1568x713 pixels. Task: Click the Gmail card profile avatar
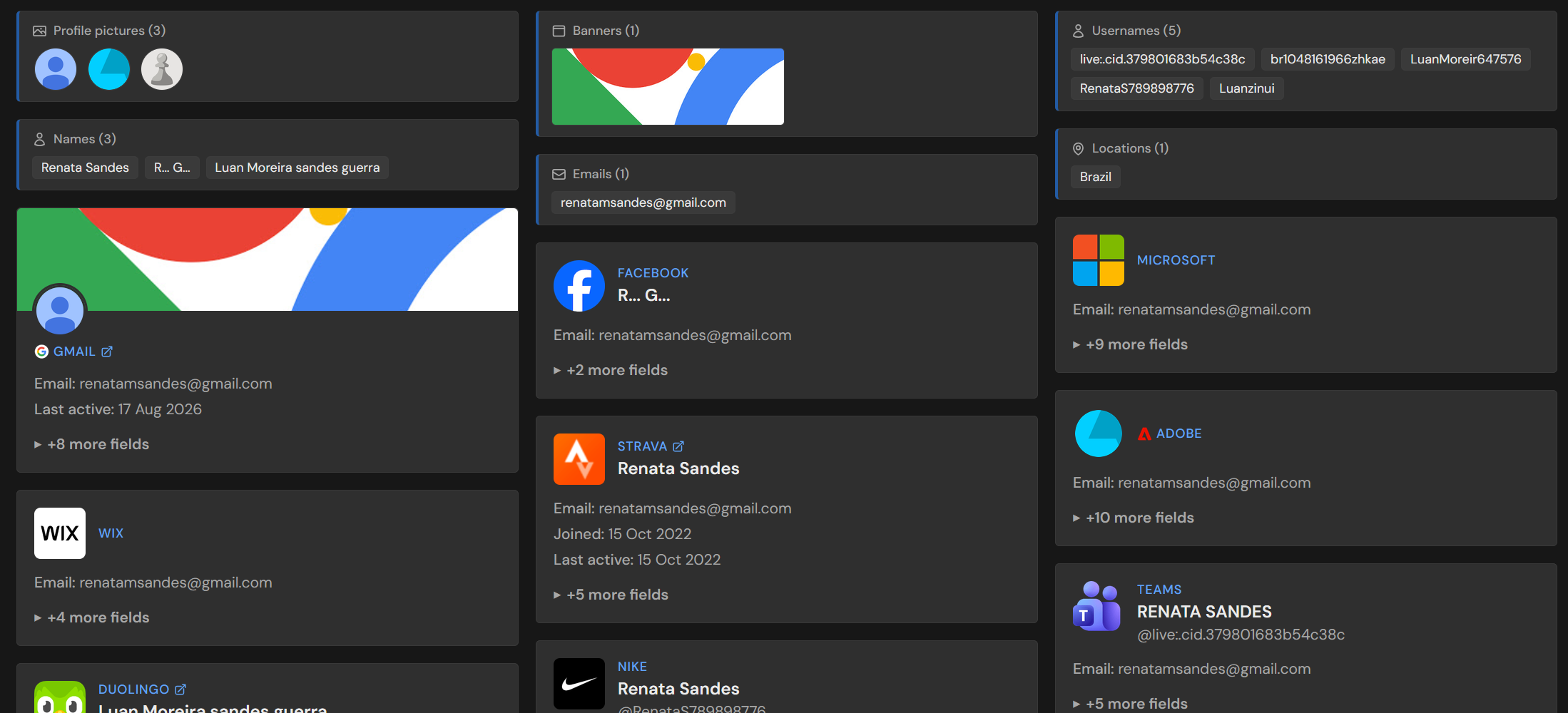[x=60, y=311]
